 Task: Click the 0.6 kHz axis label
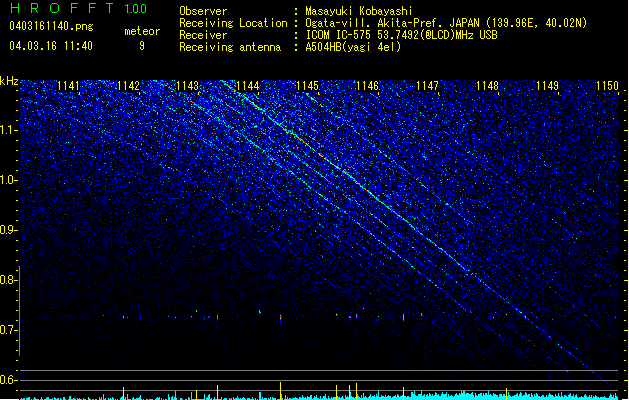pyautogui.click(x=9, y=380)
